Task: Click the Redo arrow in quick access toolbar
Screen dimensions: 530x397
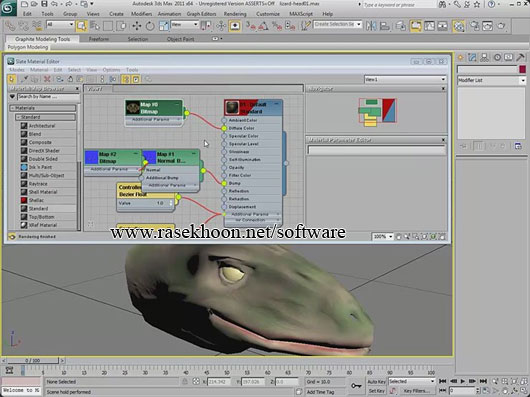Action: tap(69, 4)
